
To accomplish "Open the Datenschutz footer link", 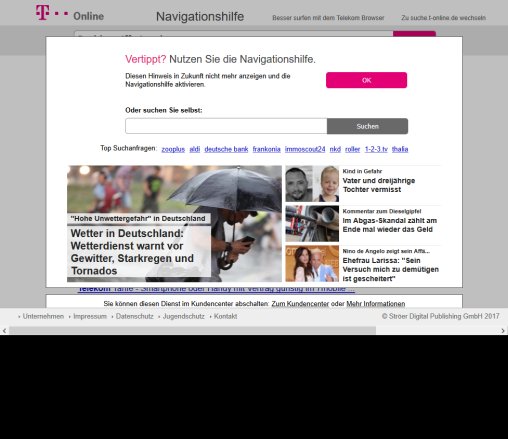I will 135,316.
